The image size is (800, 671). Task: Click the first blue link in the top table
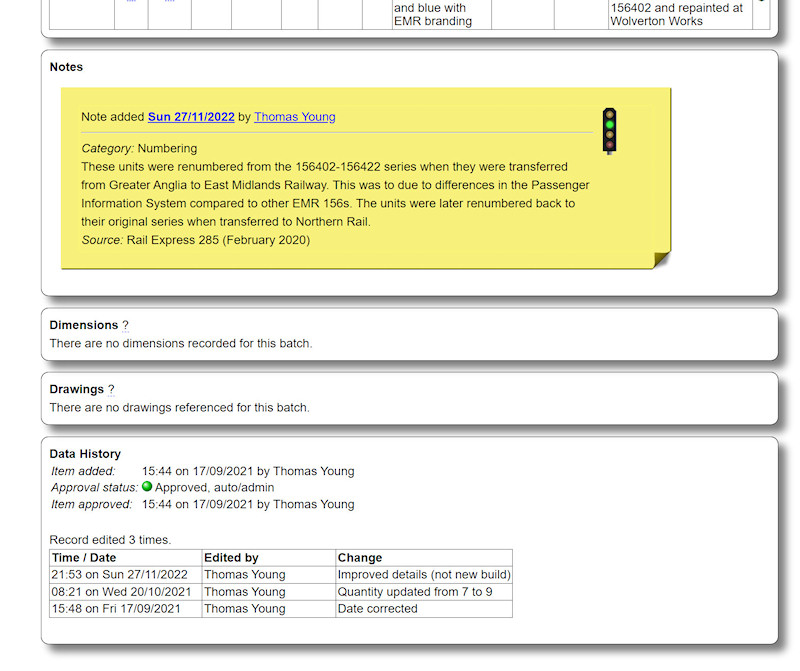point(128,3)
